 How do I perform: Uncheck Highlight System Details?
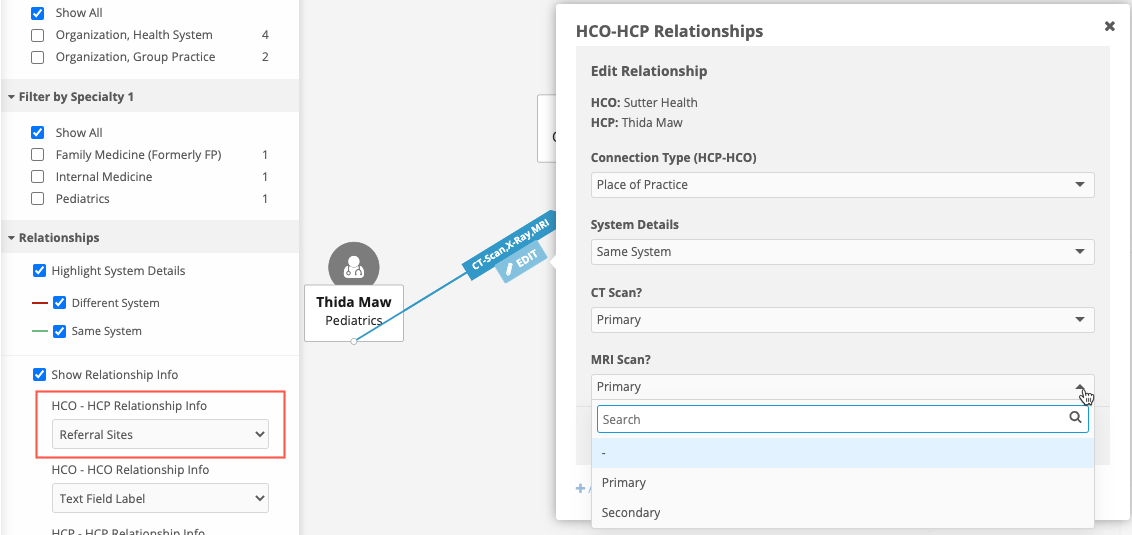[40, 271]
